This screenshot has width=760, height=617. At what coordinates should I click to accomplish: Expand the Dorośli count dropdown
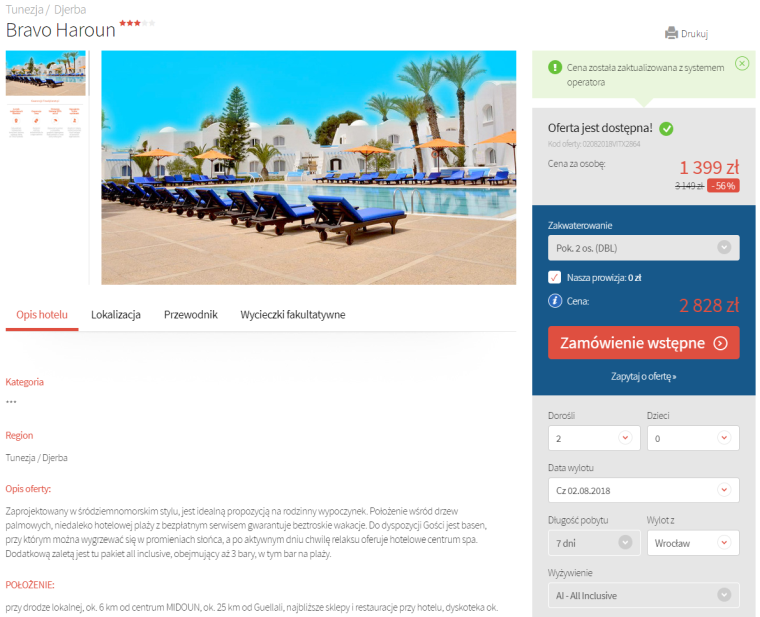click(x=594, y=438)
